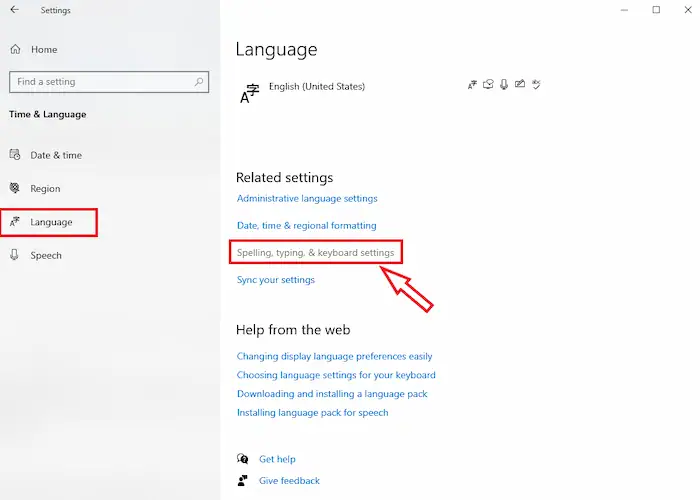Click the Give feedback icon

coord(243,479)
